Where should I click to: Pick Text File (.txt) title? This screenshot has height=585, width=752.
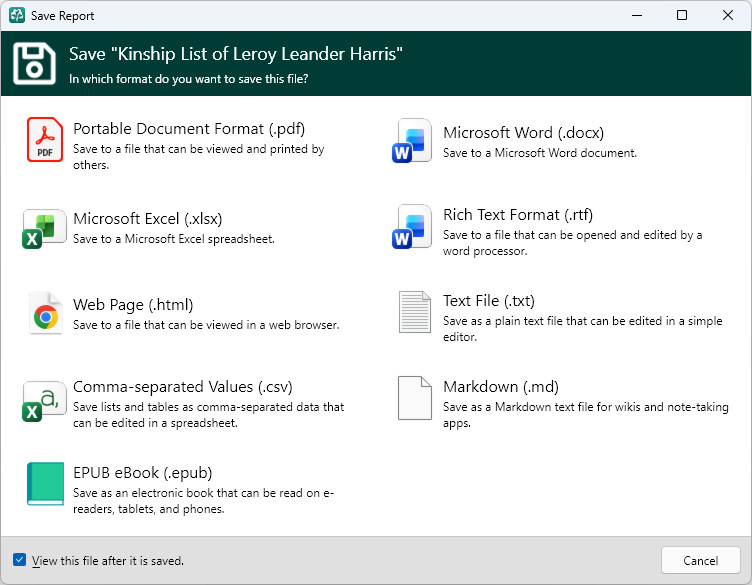(x=489, y=301)
